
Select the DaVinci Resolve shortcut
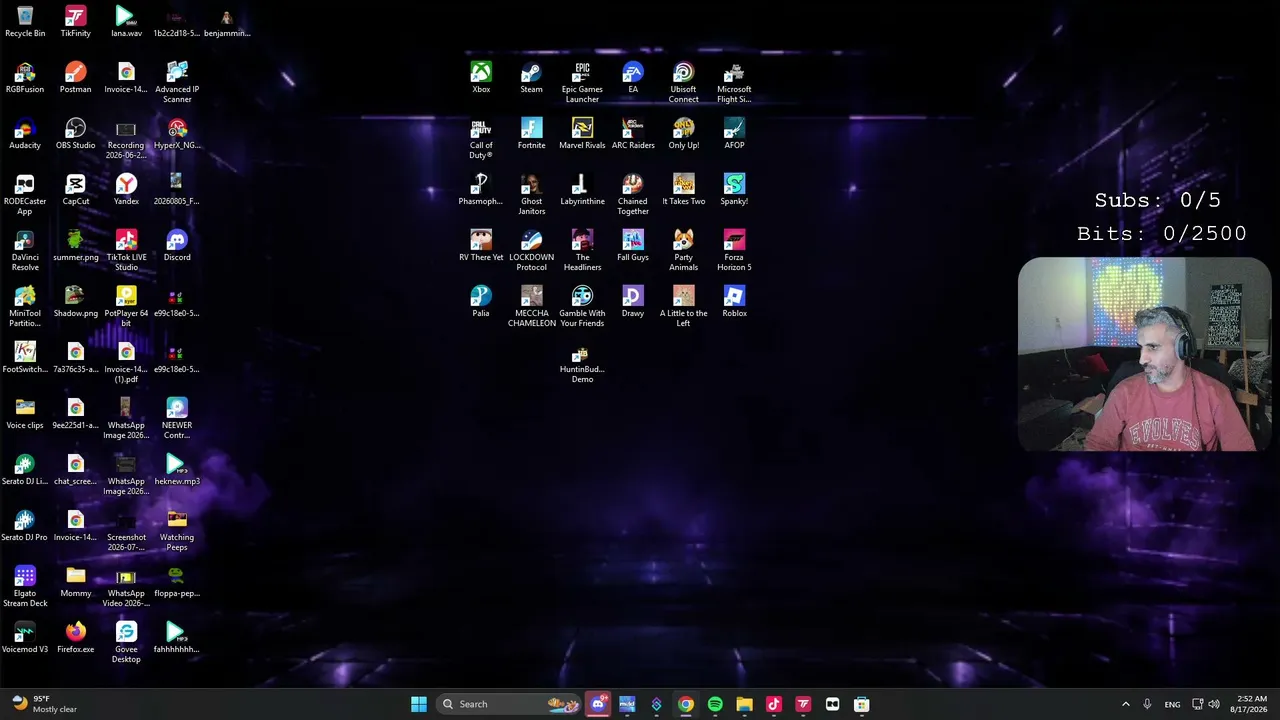click(25, 250)
